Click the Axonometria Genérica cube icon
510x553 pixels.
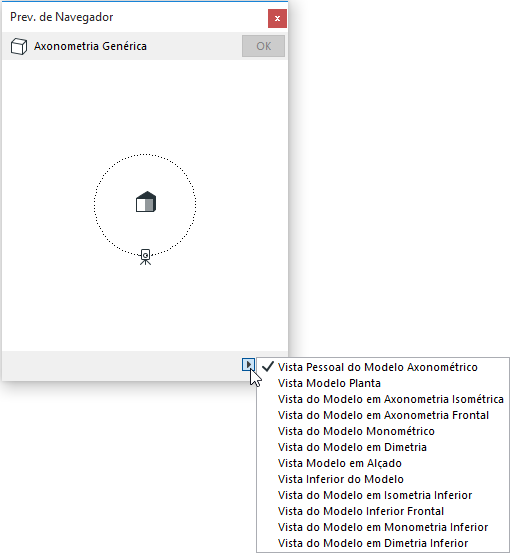[x=19, y=46]
